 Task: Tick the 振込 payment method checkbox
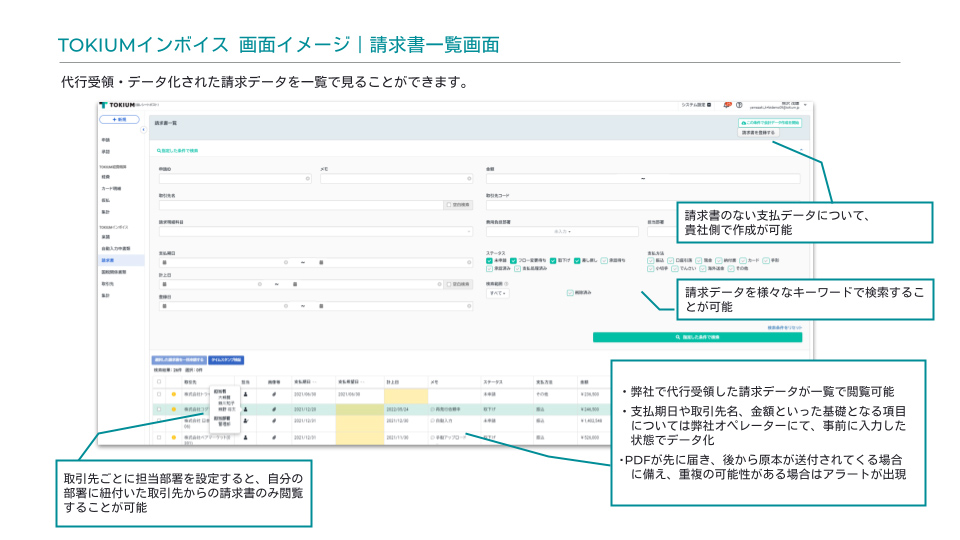pos(651,260)
